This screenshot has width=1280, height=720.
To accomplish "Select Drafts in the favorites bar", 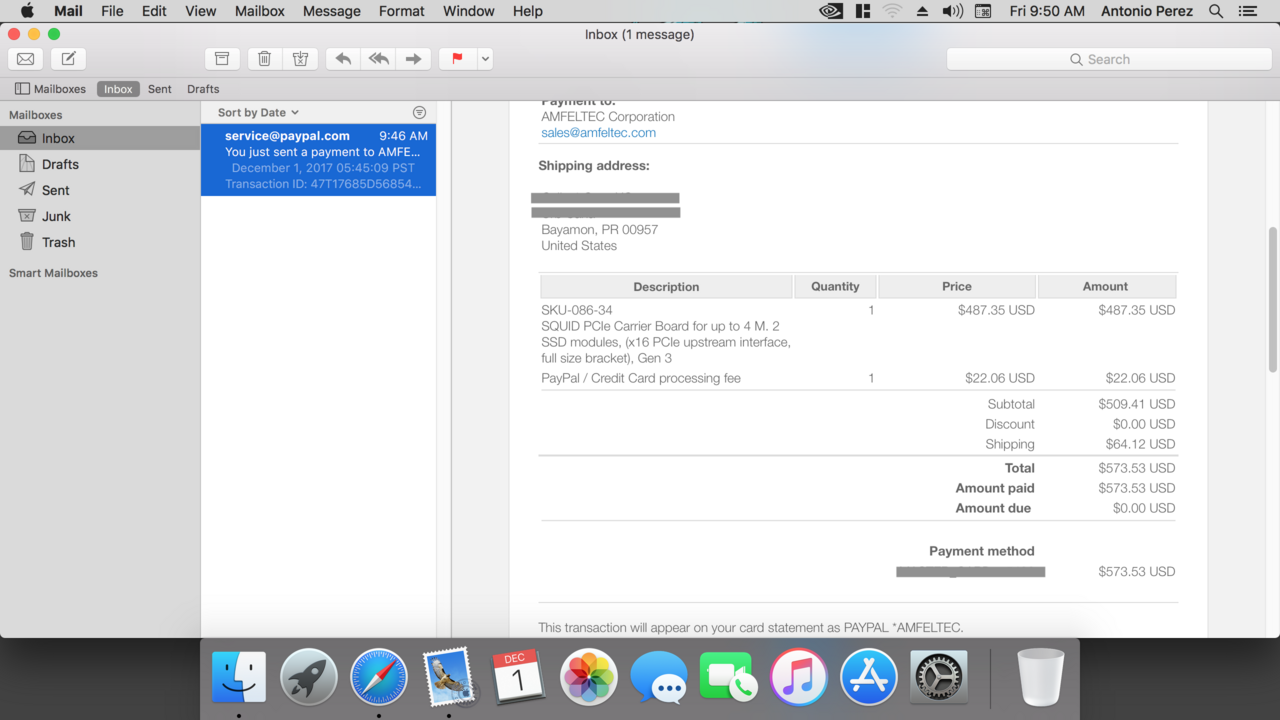I will point(203,89).
